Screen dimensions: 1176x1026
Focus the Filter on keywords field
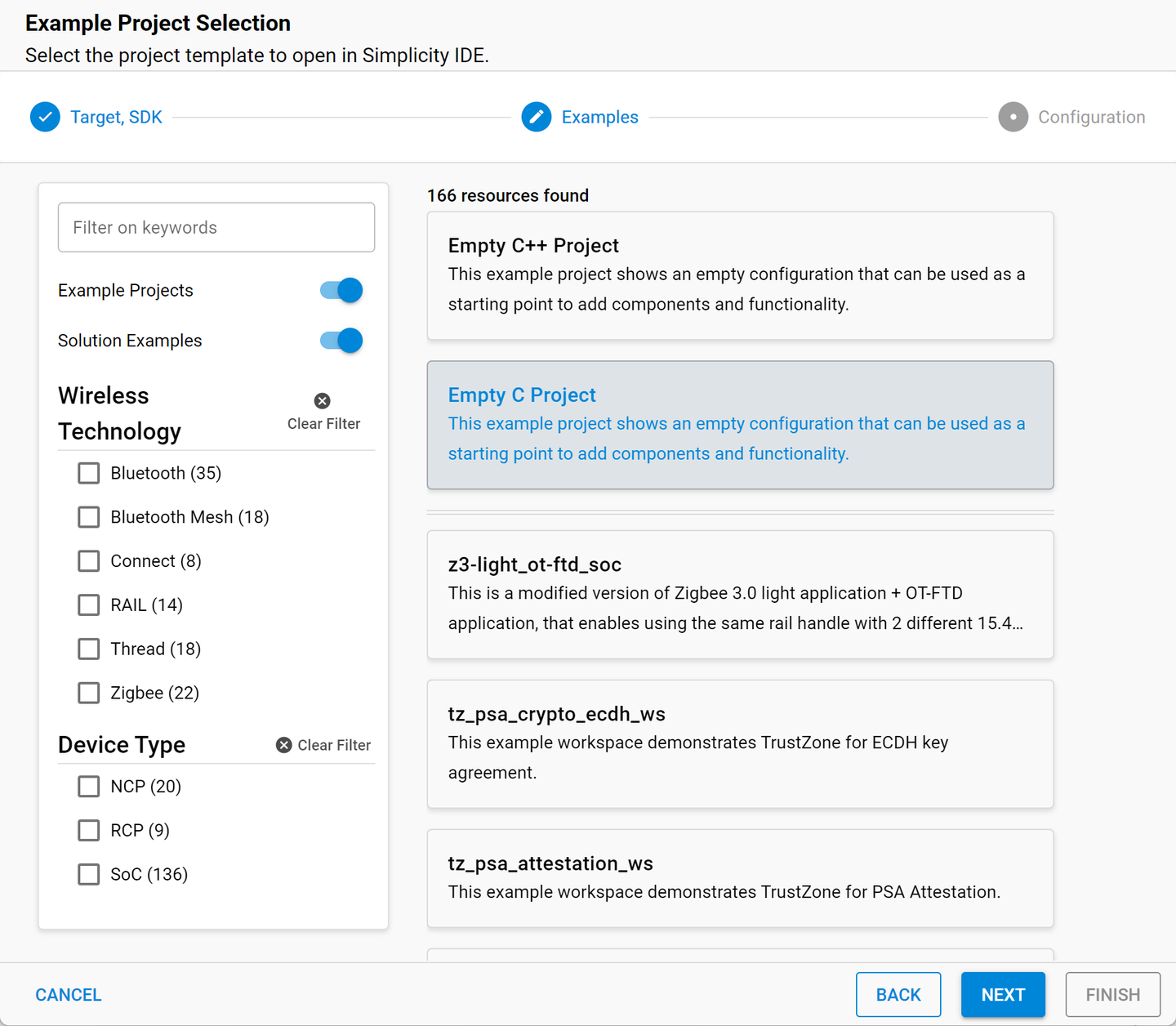coord(216,227)
